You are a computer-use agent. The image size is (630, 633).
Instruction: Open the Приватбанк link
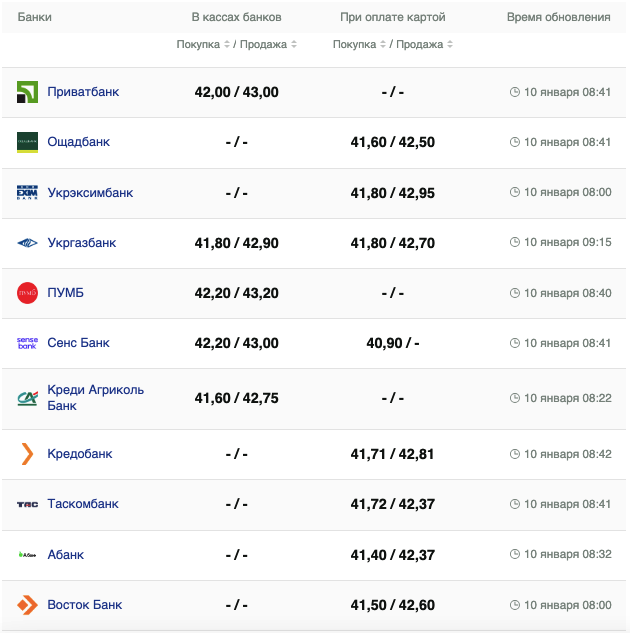[x=83, y=92]
